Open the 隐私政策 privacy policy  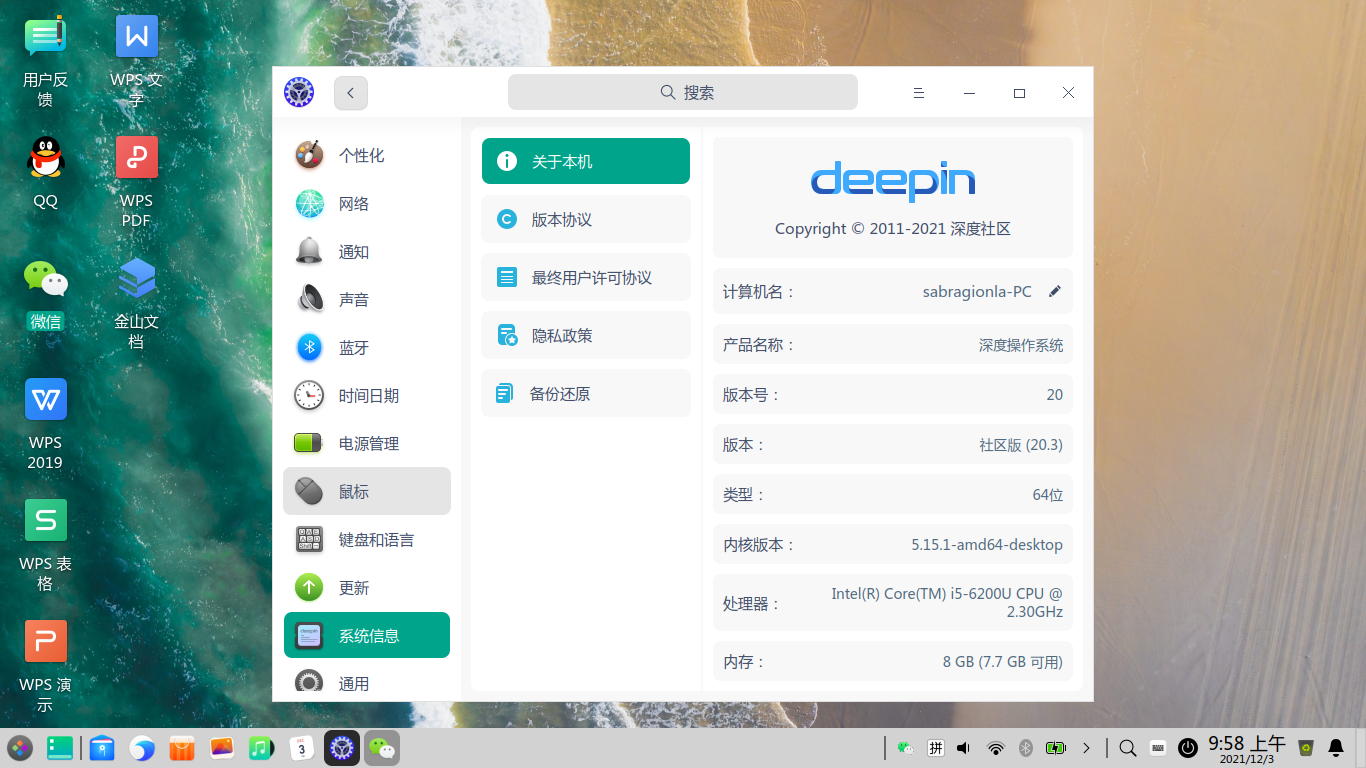585,335
